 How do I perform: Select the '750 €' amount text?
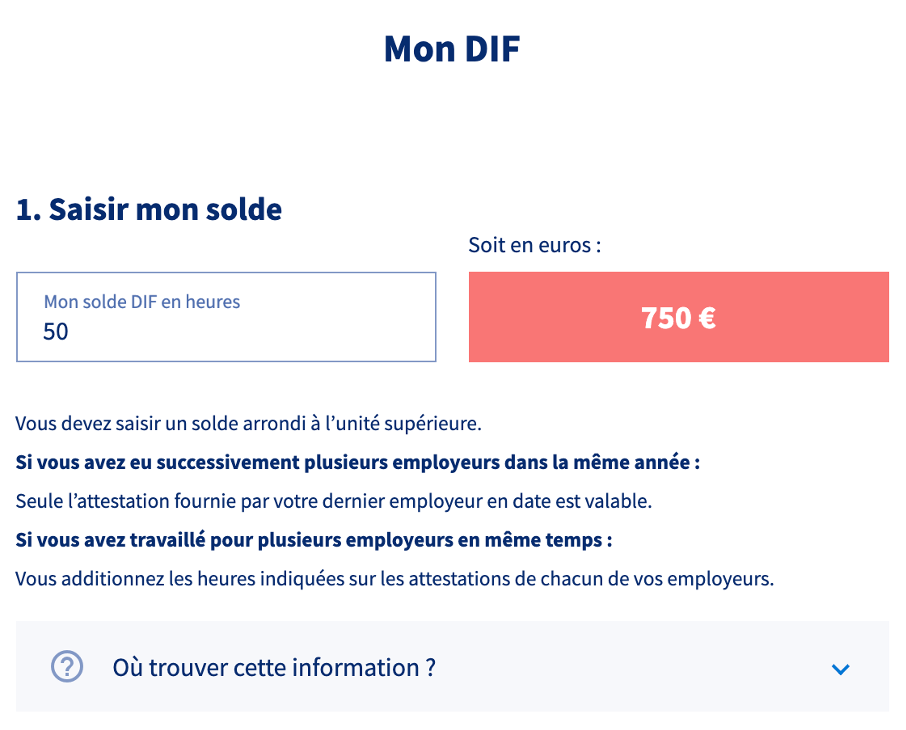[678, 318]
